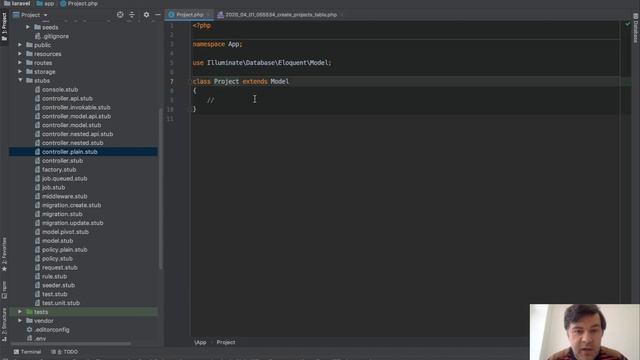Open policy.stub file
640x360 pixels.
pyautogui.click(x=57, y=259)
